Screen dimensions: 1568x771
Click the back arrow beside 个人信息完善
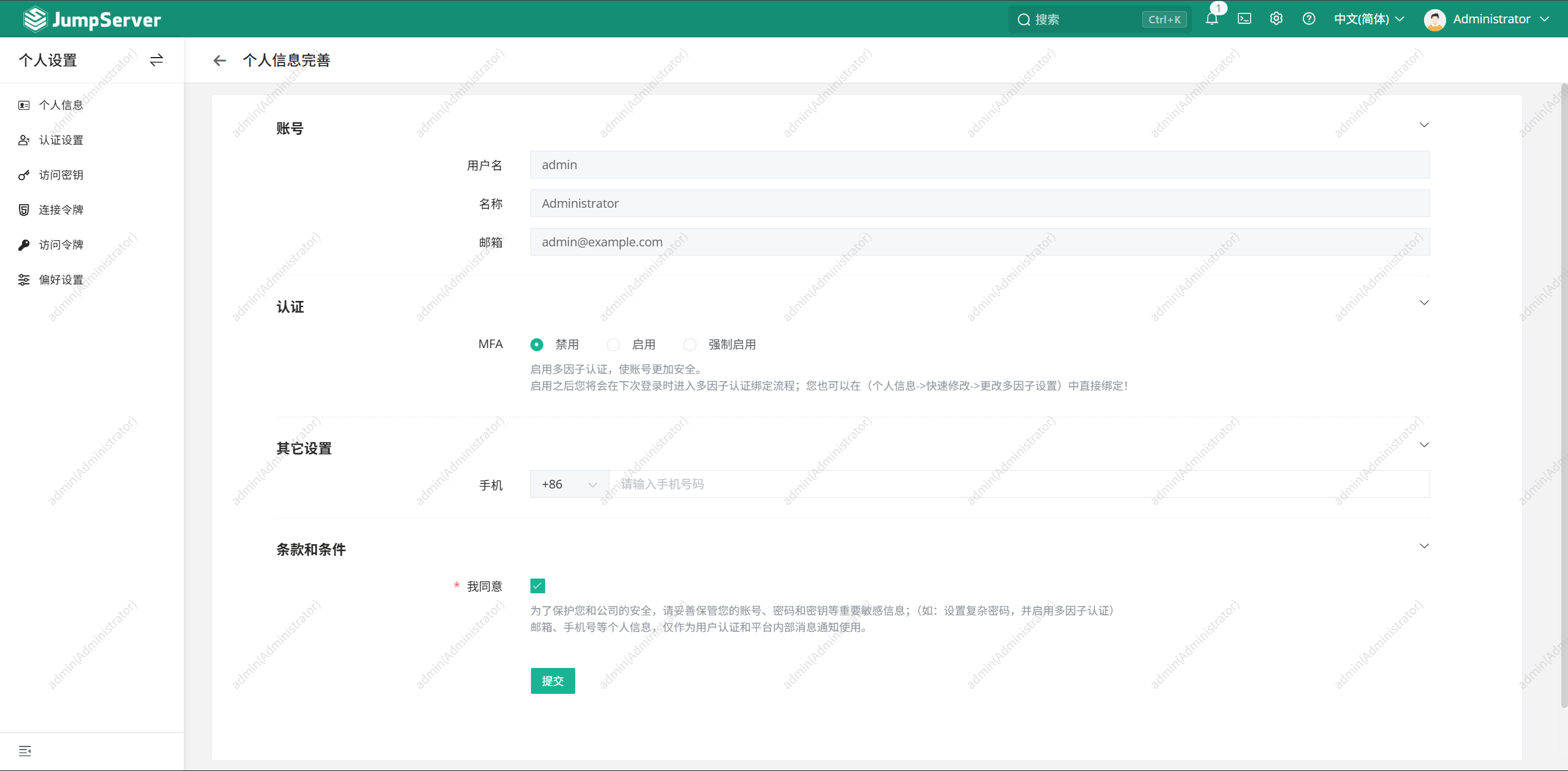point(220,60)
